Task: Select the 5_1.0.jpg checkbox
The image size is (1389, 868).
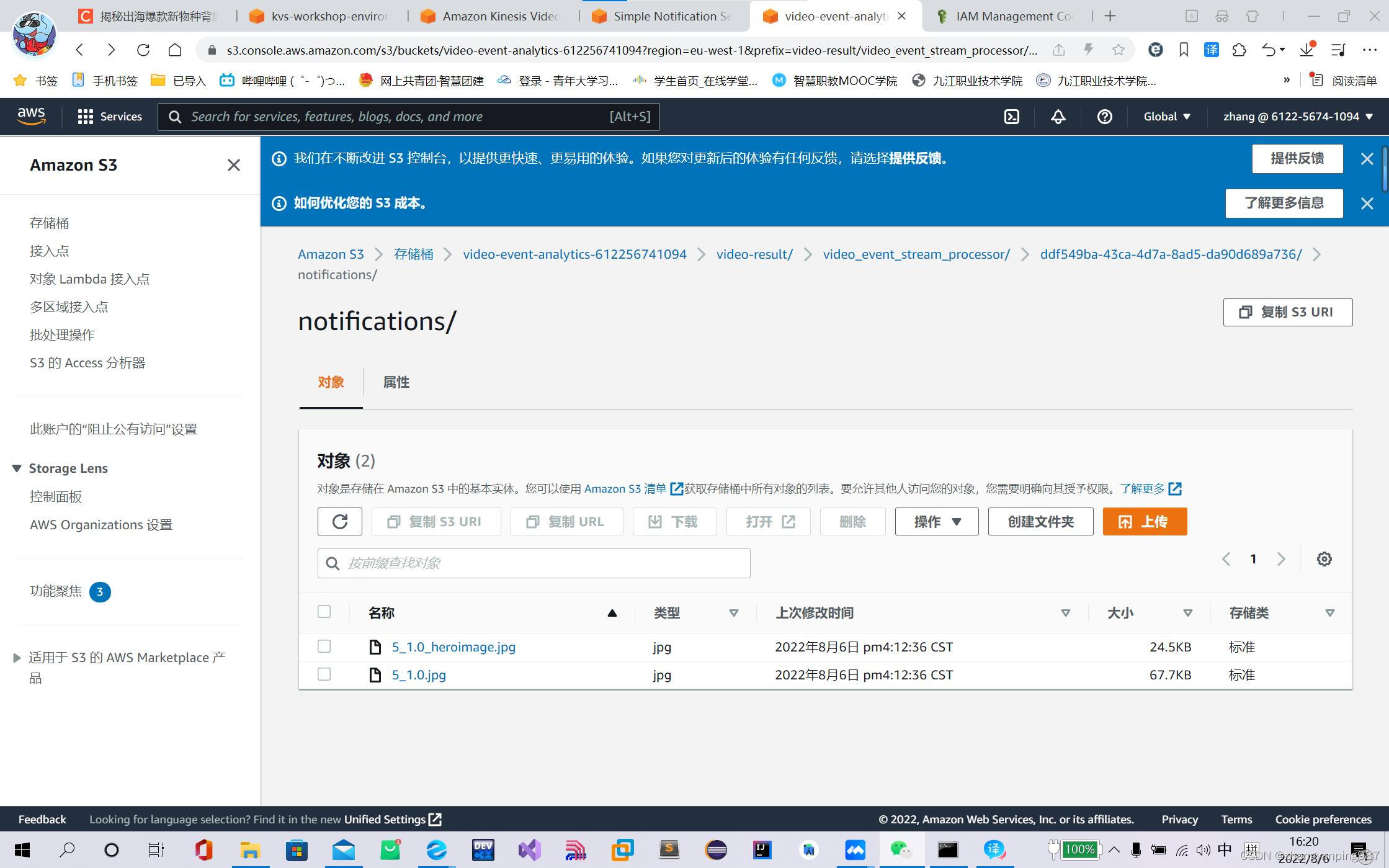Action: 324,674
